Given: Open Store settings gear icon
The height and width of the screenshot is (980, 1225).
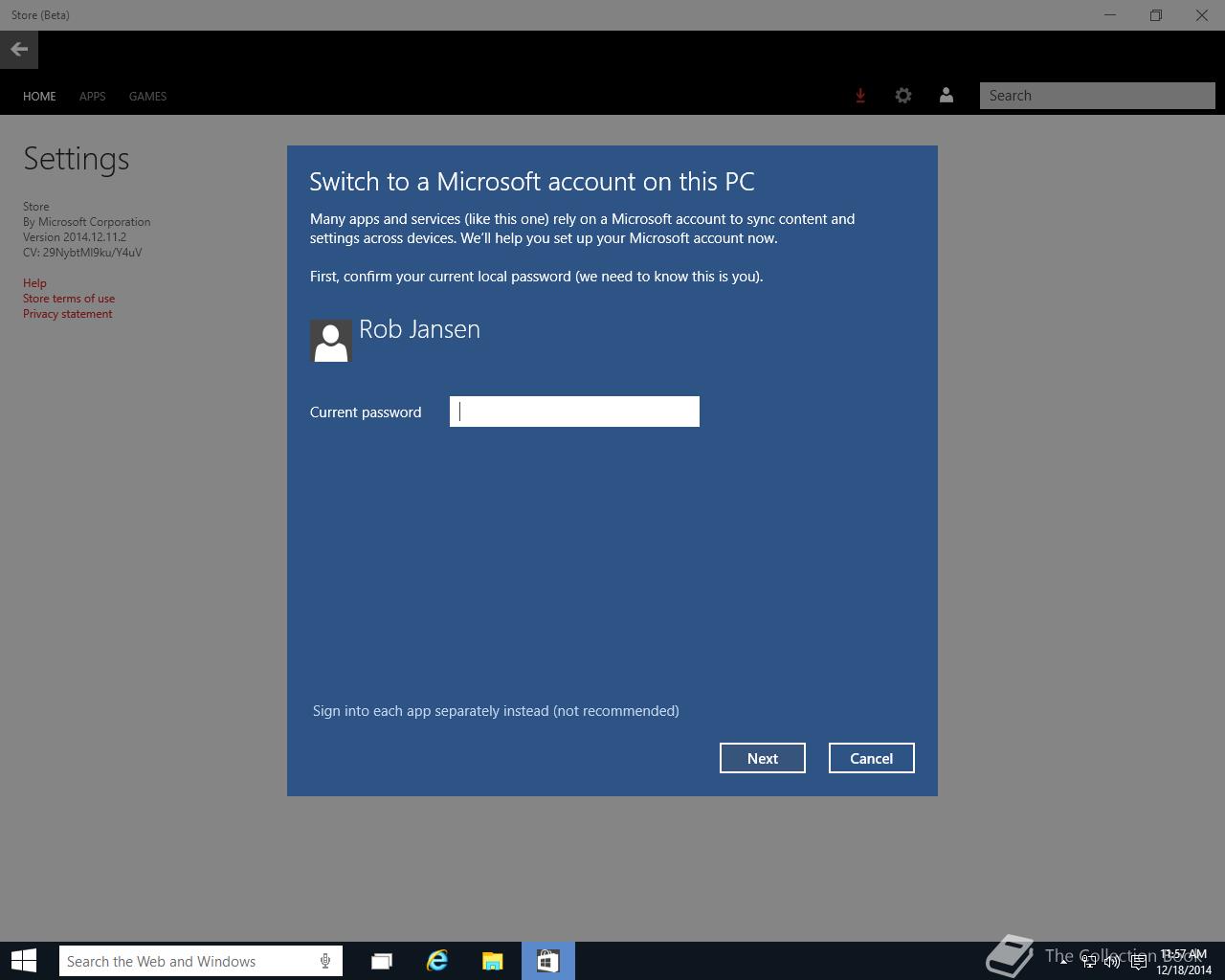Looking at the screenshot, I should (903, 96).
